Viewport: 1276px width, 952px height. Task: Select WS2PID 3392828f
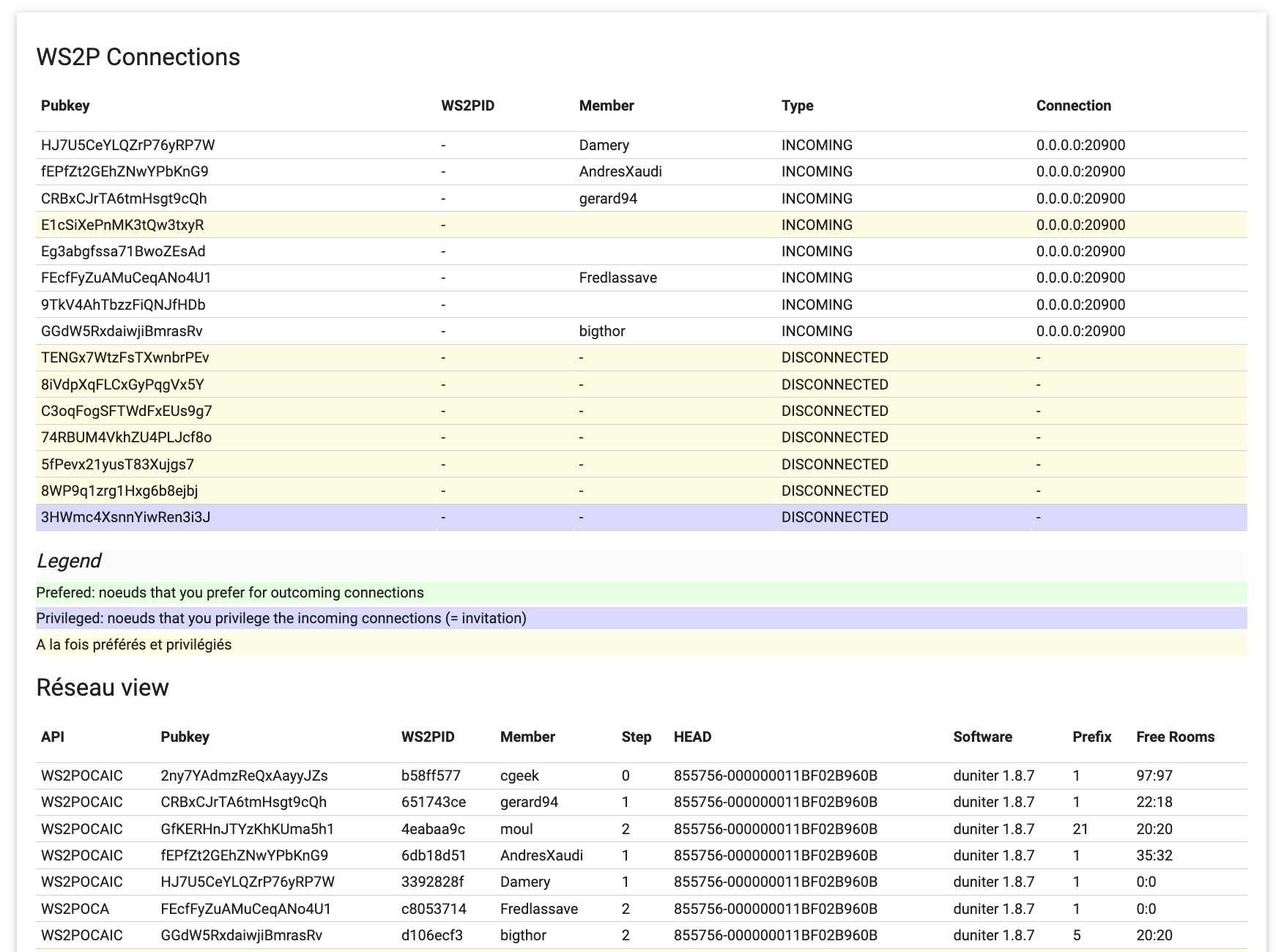tap(432, 882)
